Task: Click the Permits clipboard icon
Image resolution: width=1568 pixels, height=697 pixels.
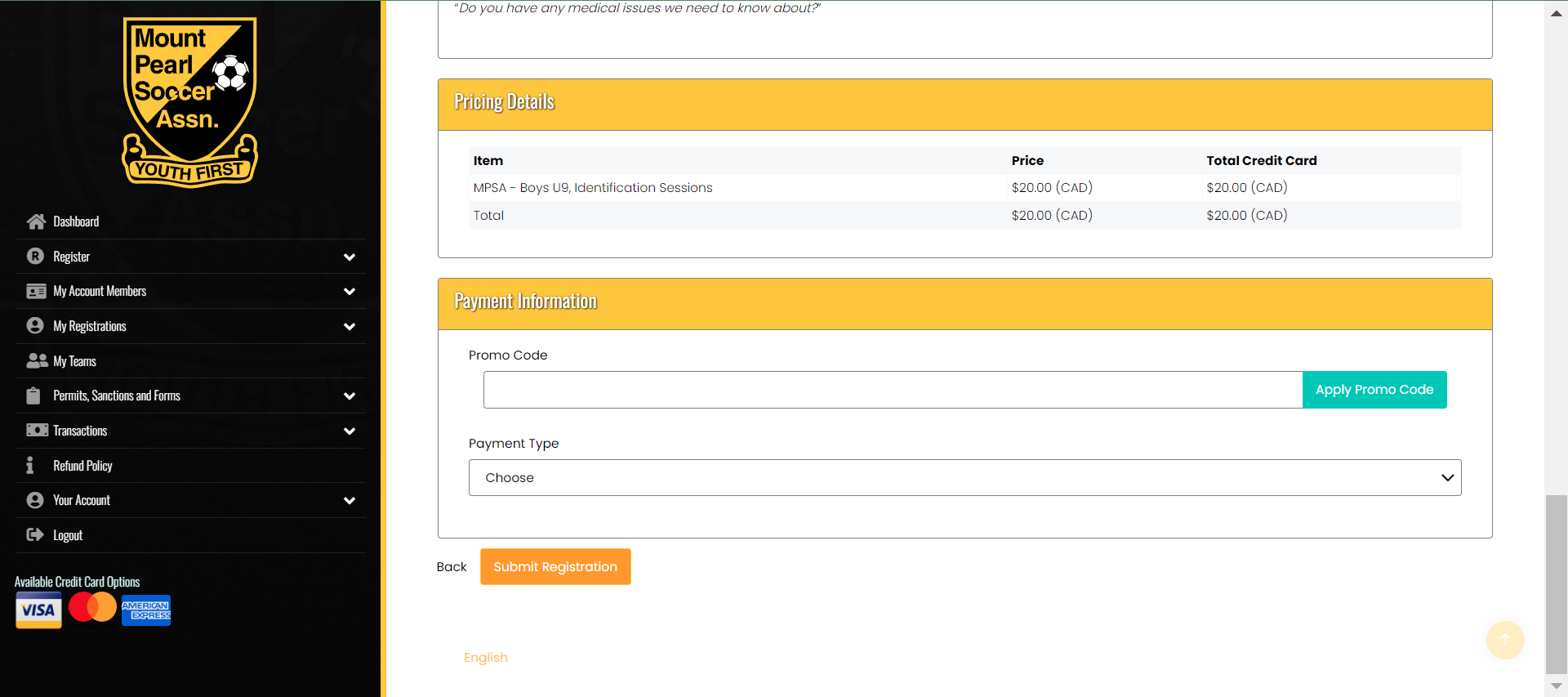Action: (33, 395)
